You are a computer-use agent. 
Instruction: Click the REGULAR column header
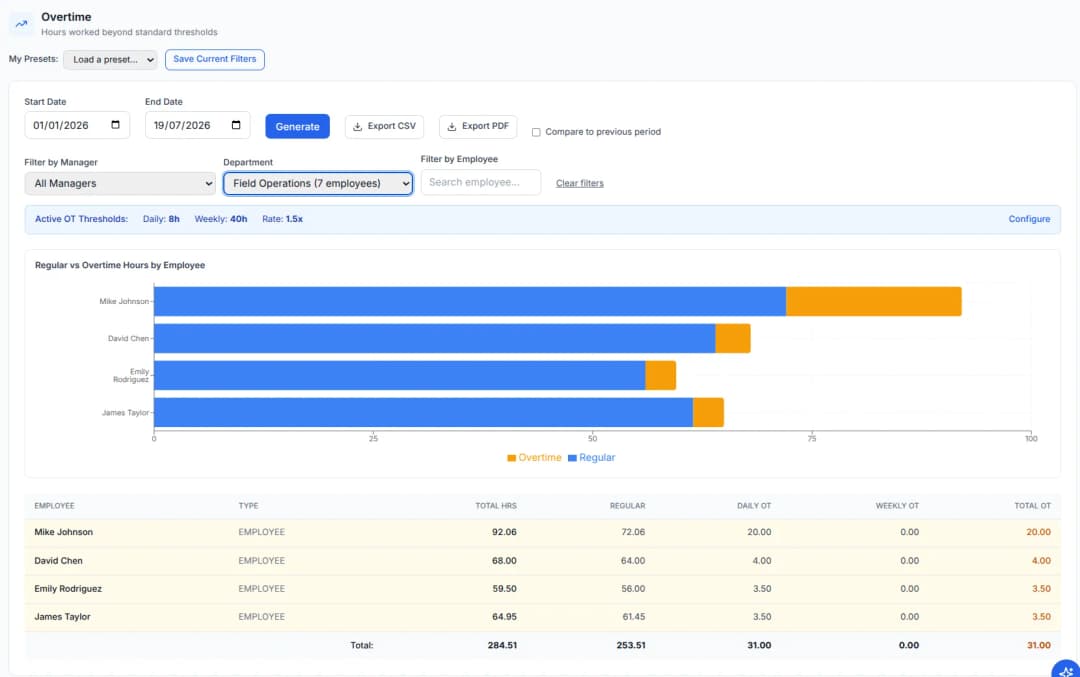(x=627, y=506)
